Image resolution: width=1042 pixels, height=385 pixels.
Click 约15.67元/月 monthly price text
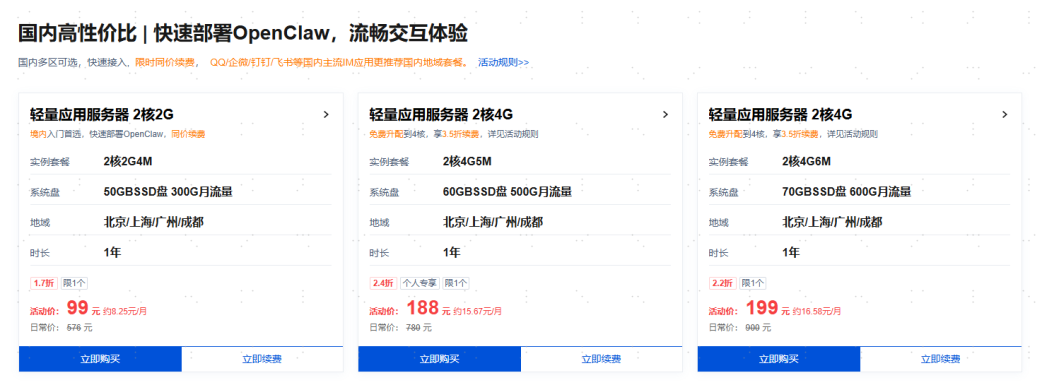click(x=478, y=311)
